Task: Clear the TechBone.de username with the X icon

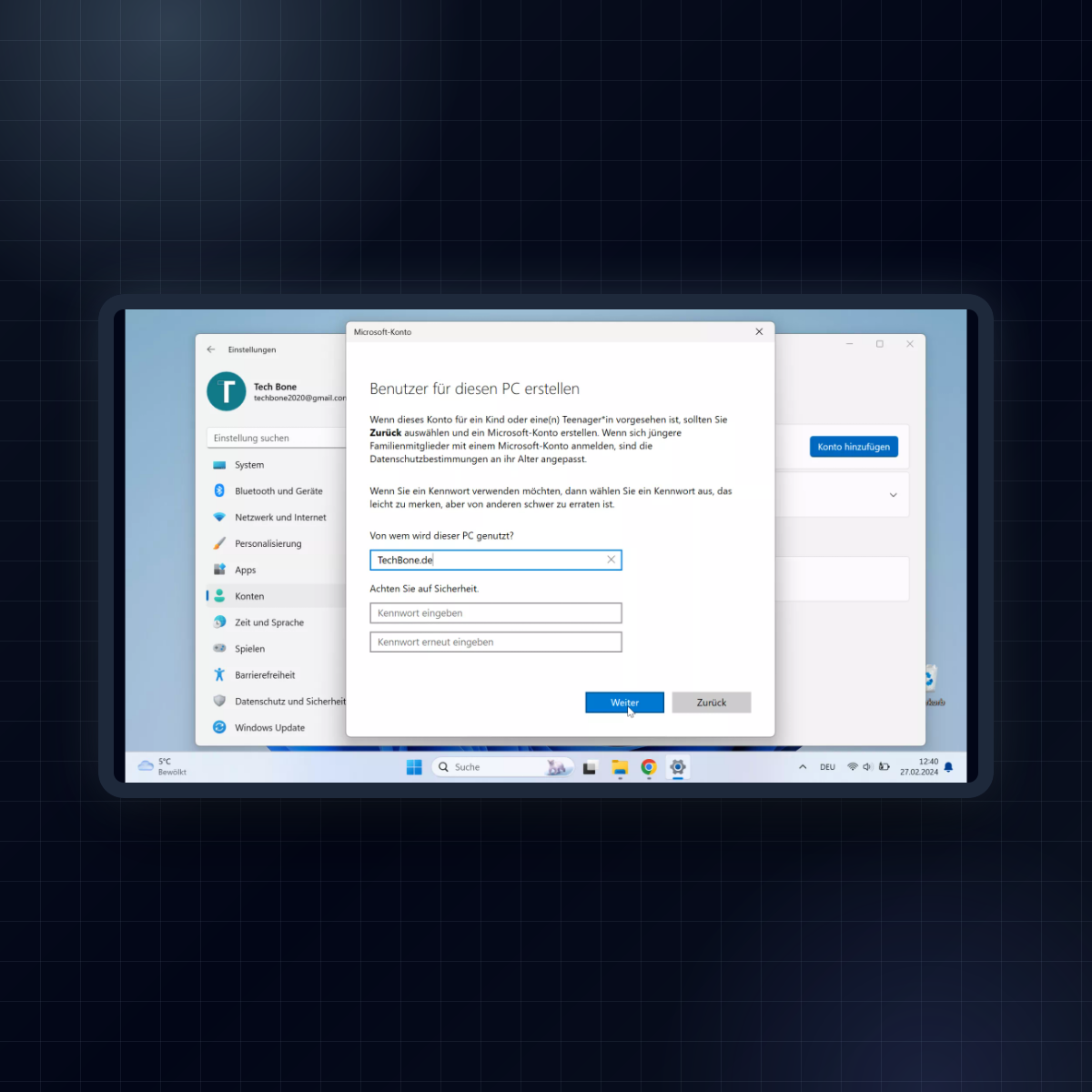Action: [612, 560]
